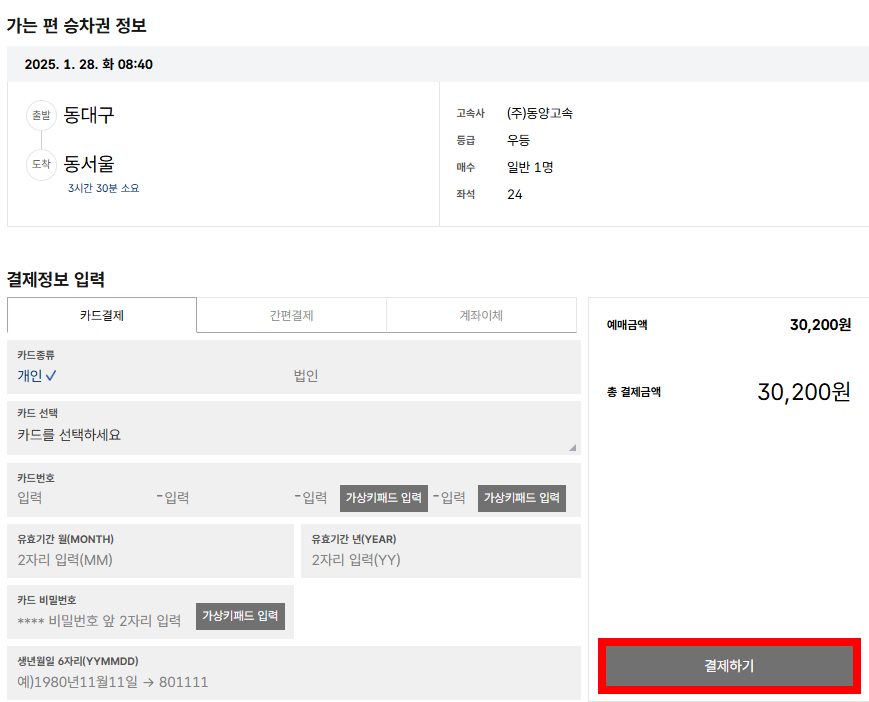This screenshot has width=869, height=702.
Task: Open the 계좌이체 tab
Action: click(481, 315)
